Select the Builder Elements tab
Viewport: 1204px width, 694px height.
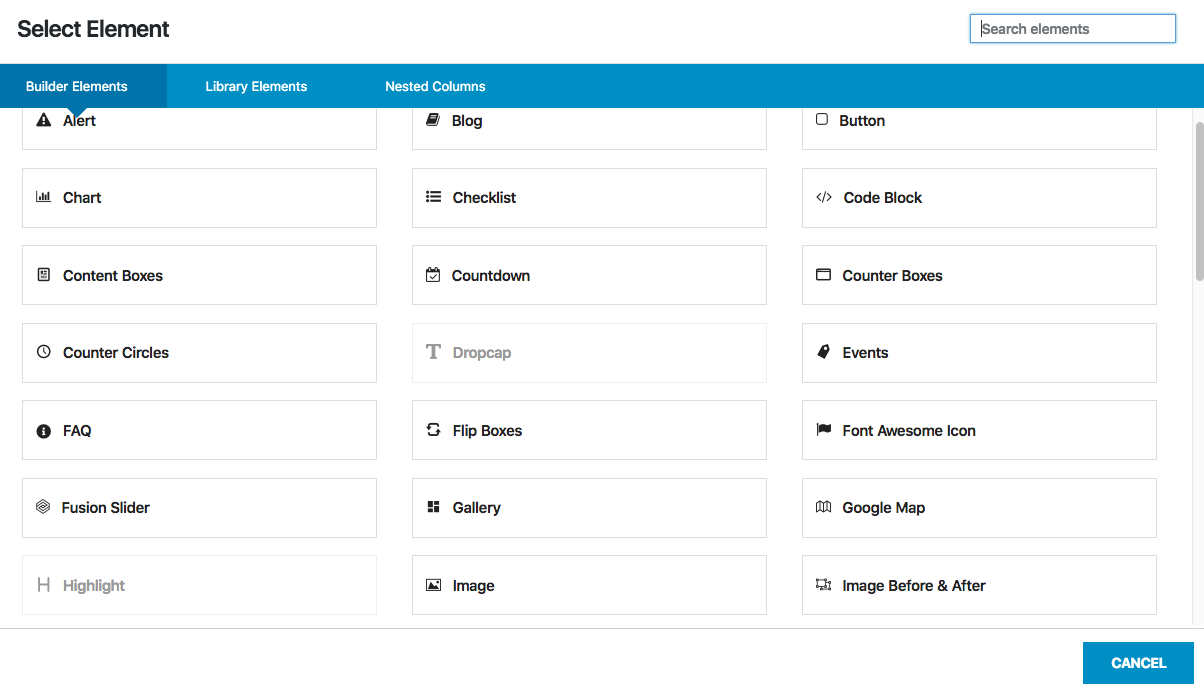pyautogui.click(x=77, y=86)
